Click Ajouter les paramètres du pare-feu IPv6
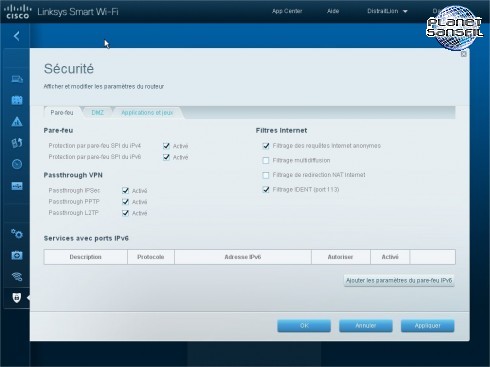Image resolution: width=490 pixels, height=367 pixels. tap(399, 280)
